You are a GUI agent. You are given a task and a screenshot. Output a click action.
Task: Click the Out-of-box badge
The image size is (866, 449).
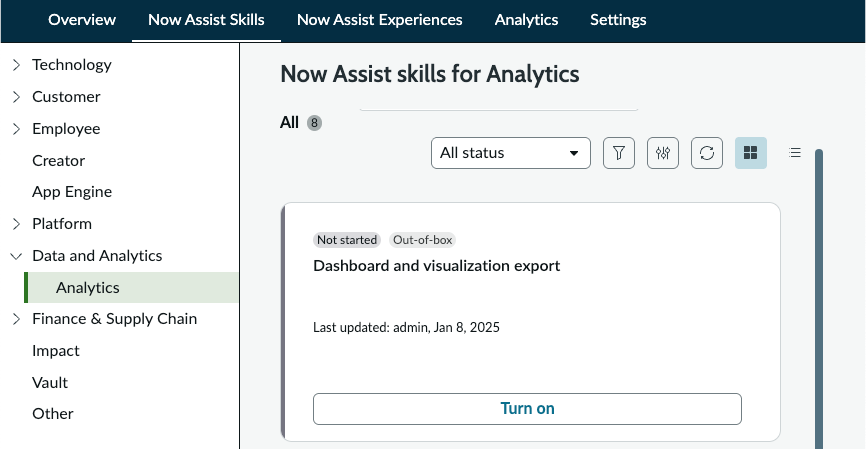423,240
